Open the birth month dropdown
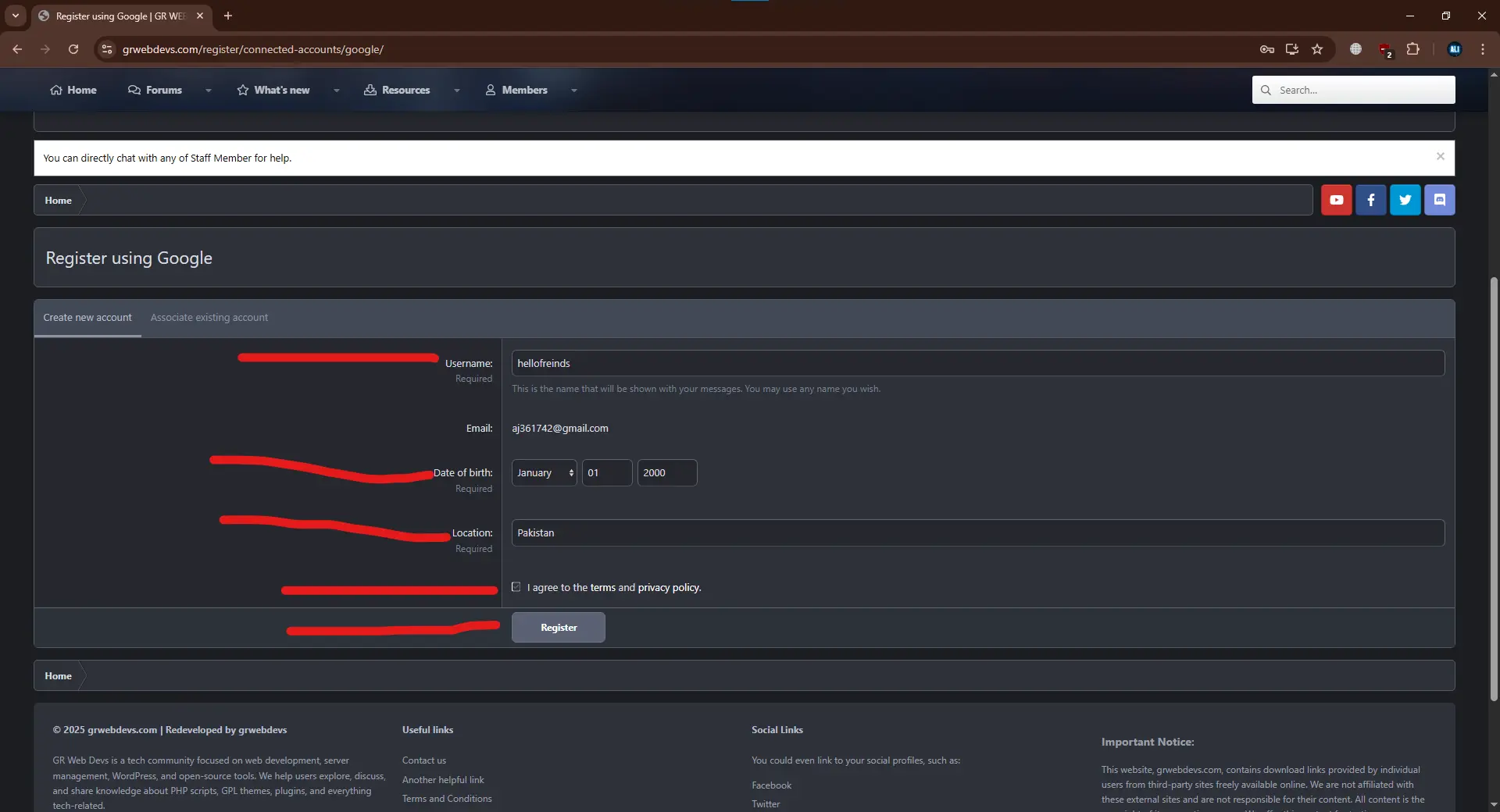Viewport: 1500px width, 812px height. (x=544, y=473)
